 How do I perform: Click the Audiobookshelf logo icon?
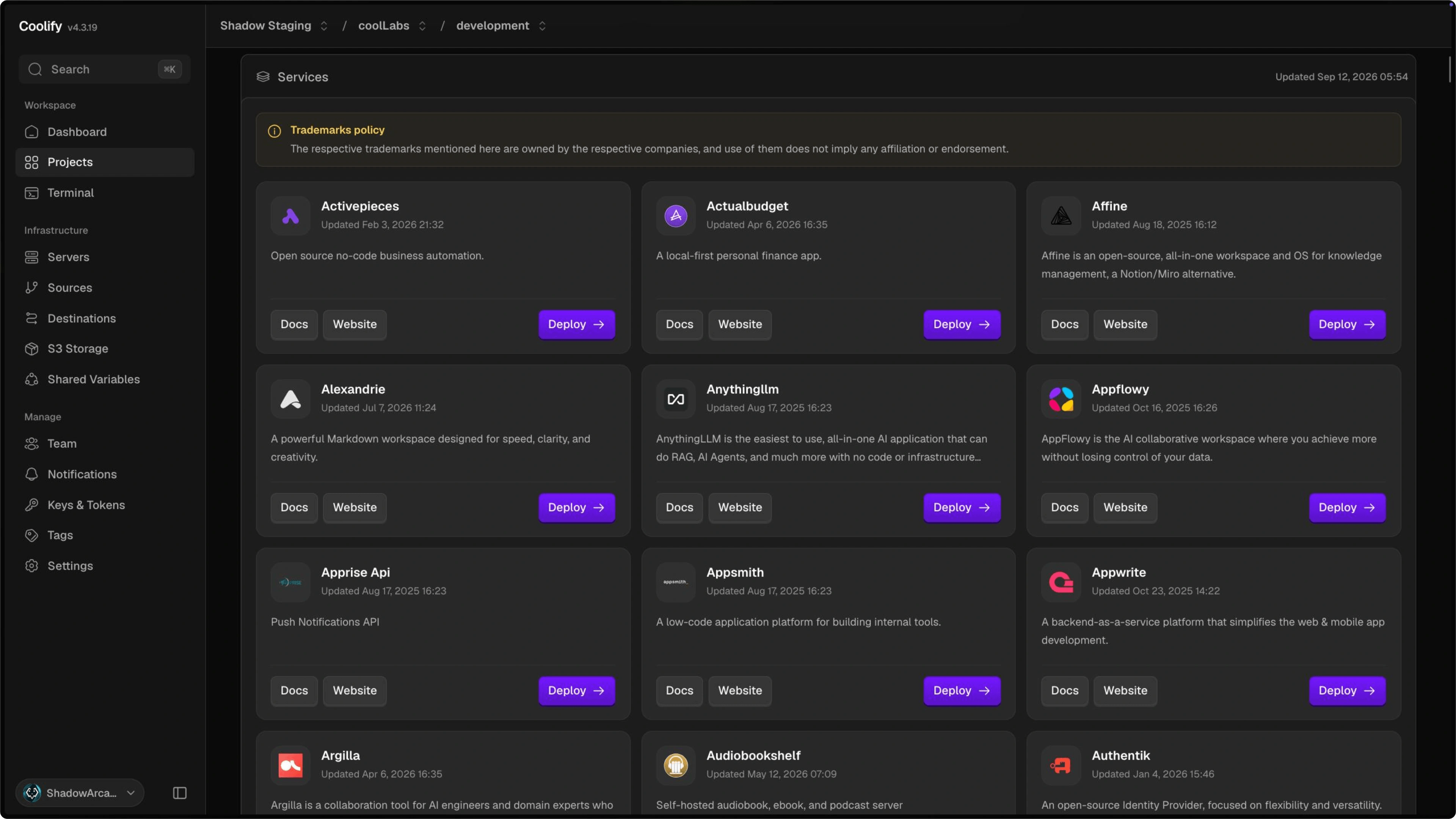click(x=675, y=765)
